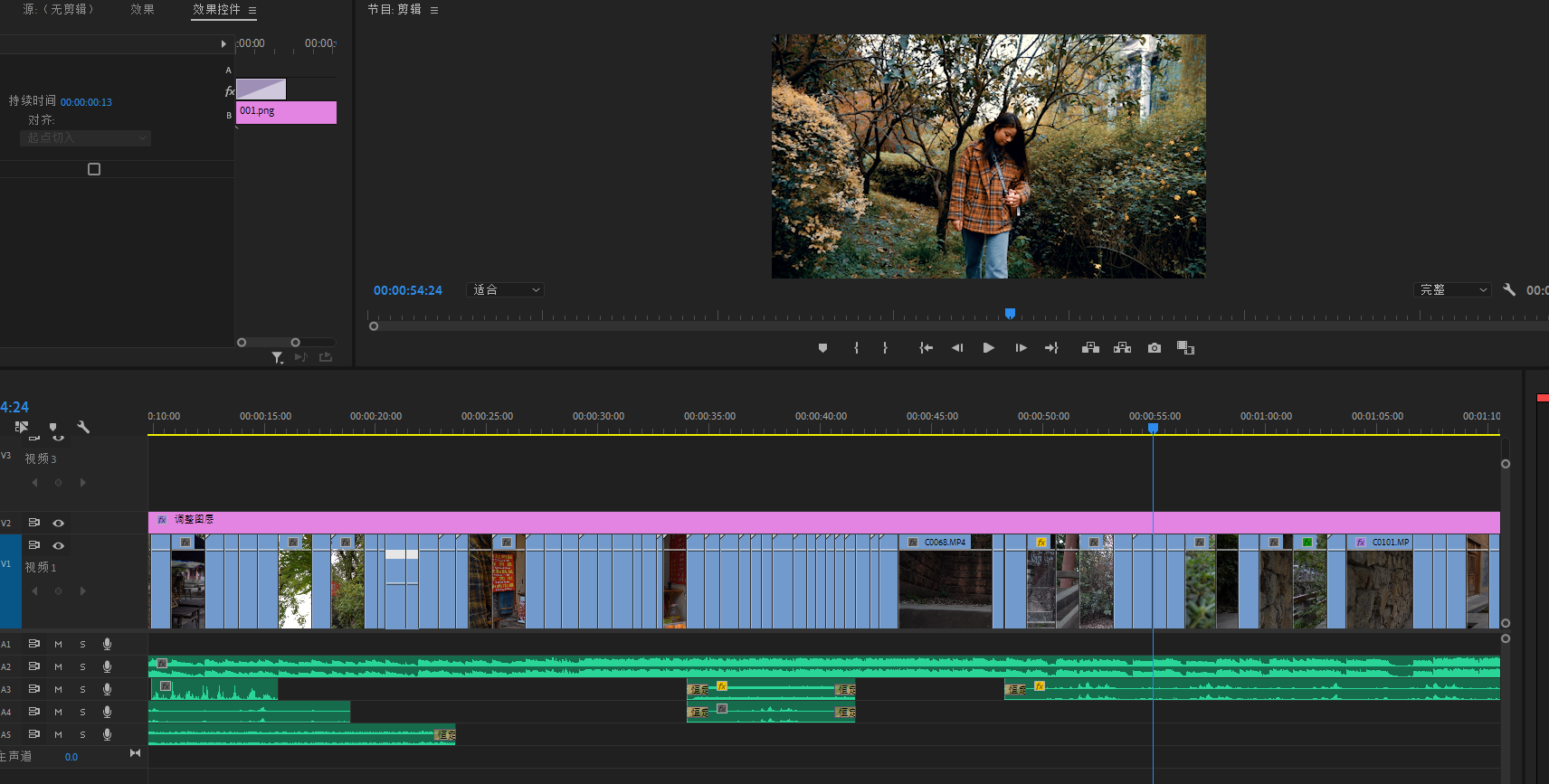Tick the empty checkbox in Effect Controls

pyautogui.click(x=94, y=169)
